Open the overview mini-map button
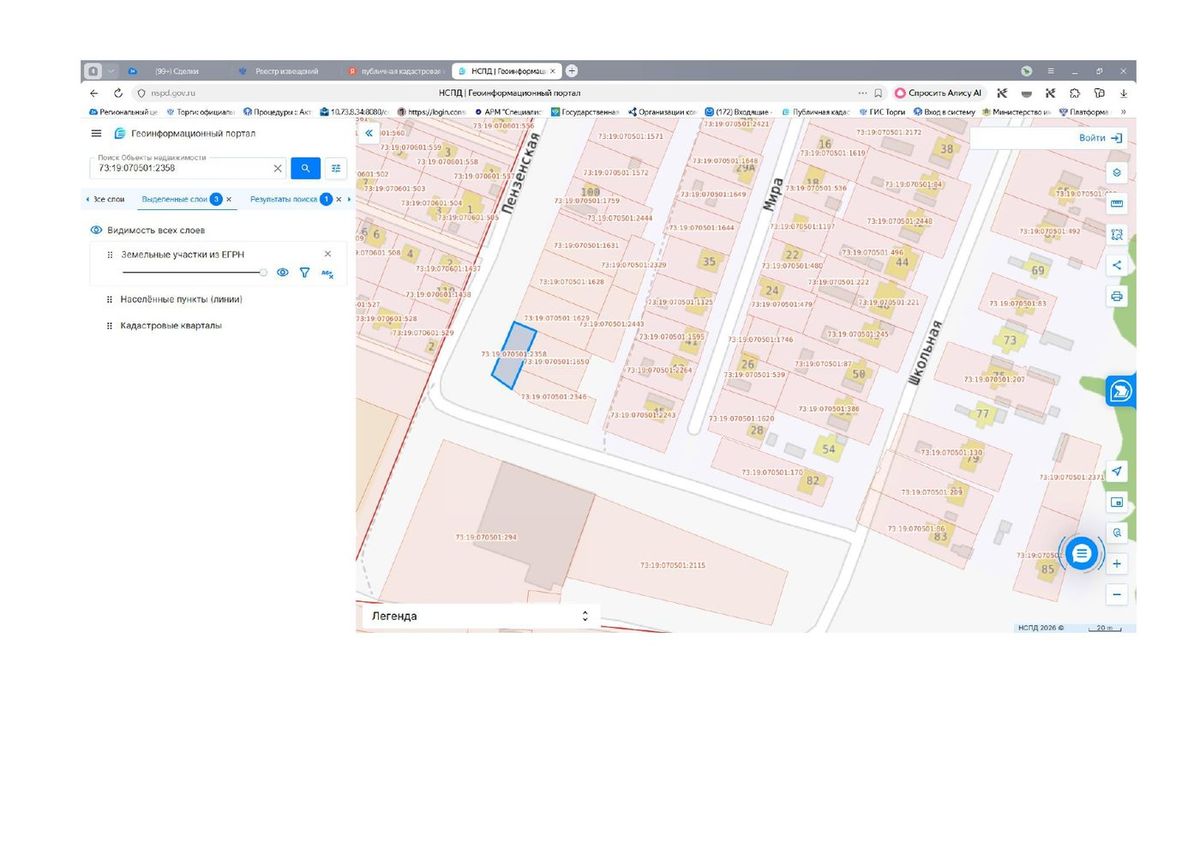The height and width of the screenshot is (849, 1200). pos(1117,502)
